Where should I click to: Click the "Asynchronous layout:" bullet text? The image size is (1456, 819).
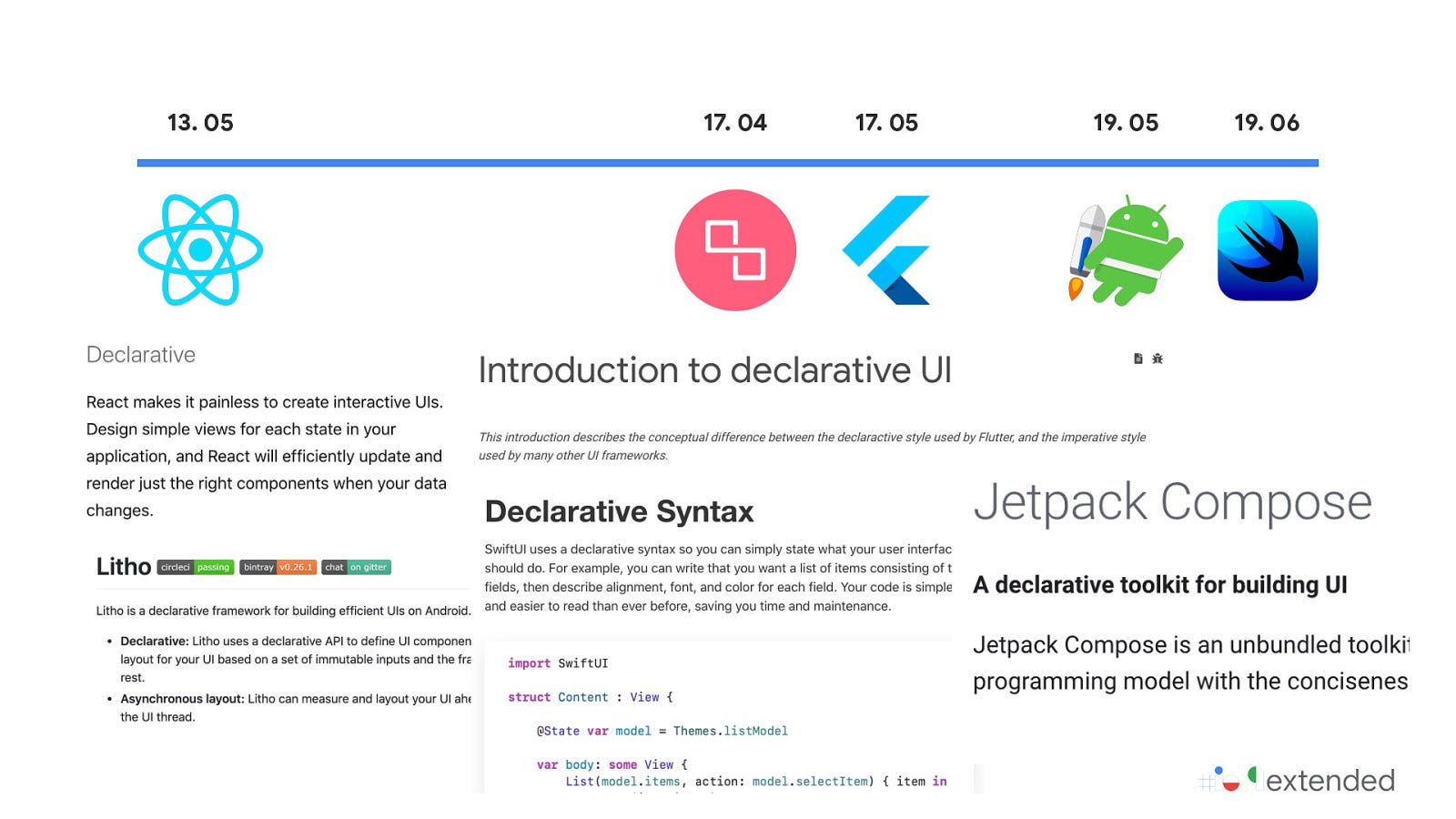coord(182,699)
